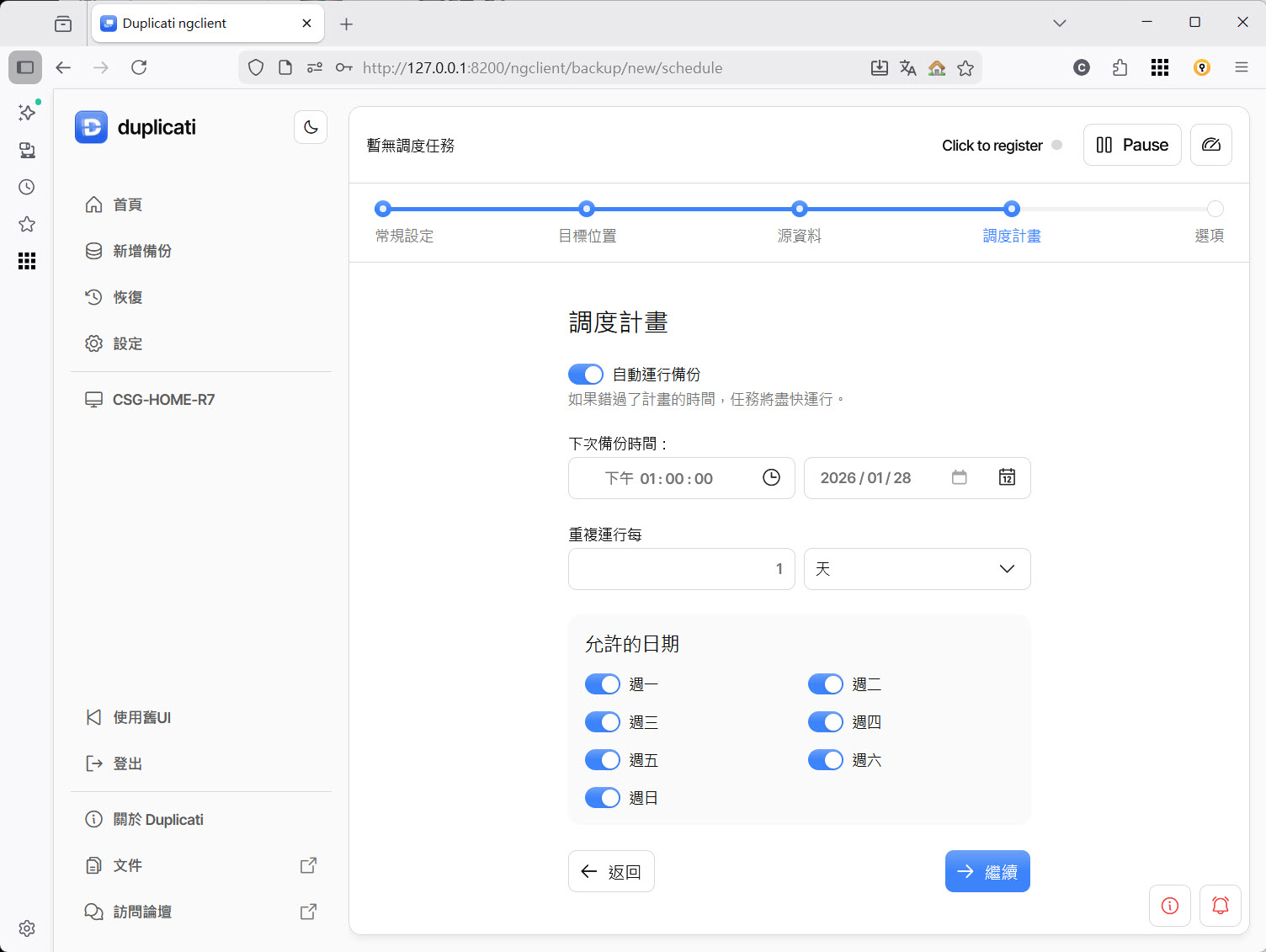Bookmark this page with the star icon
Image resolution: width=1266 pixels, height=952 pixels.
965,68
